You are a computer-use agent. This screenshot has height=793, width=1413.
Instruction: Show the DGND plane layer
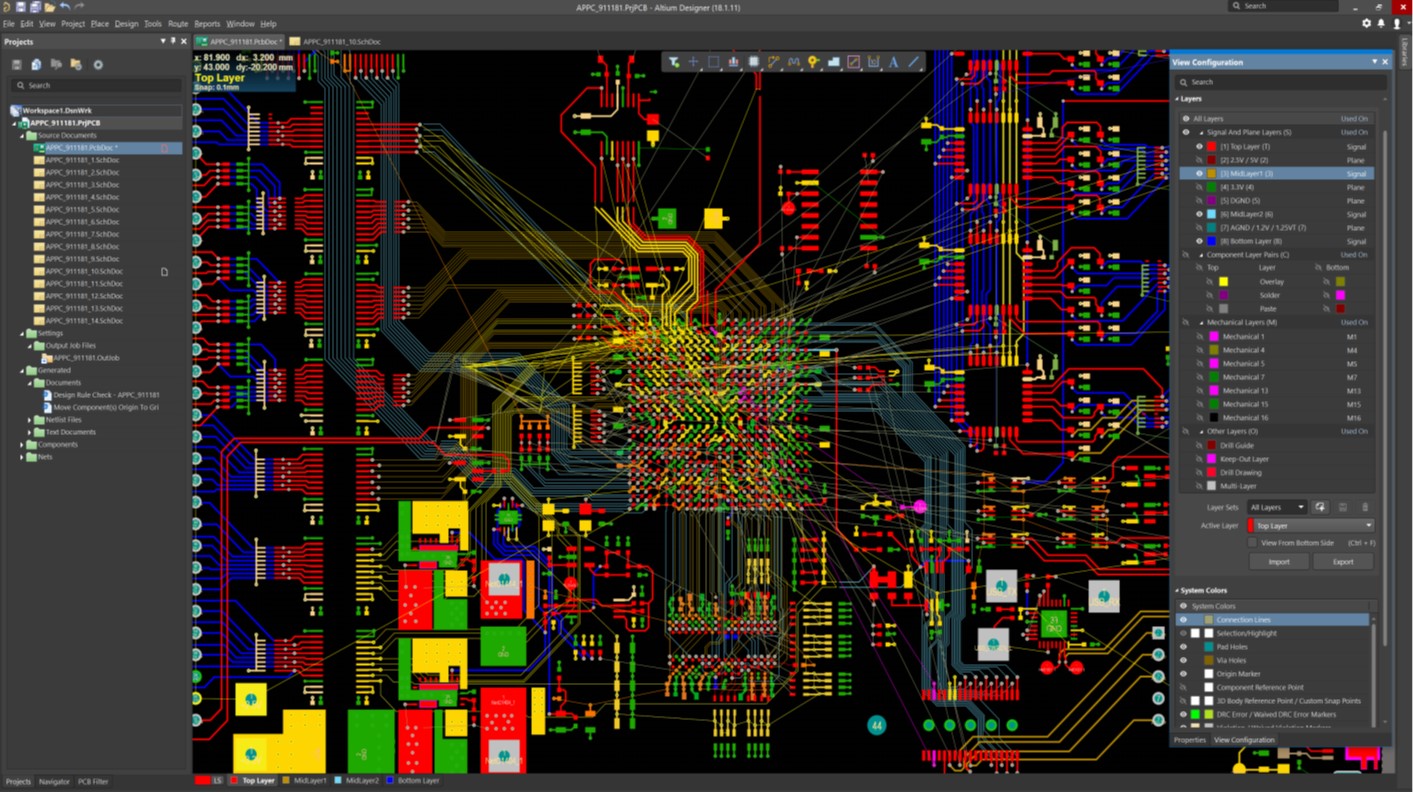pos(1199,200)
